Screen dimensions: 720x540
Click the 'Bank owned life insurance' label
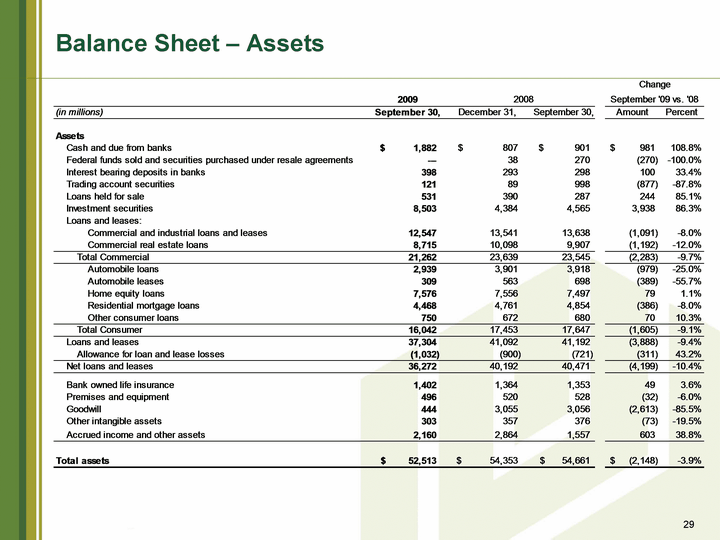(120, 385)
